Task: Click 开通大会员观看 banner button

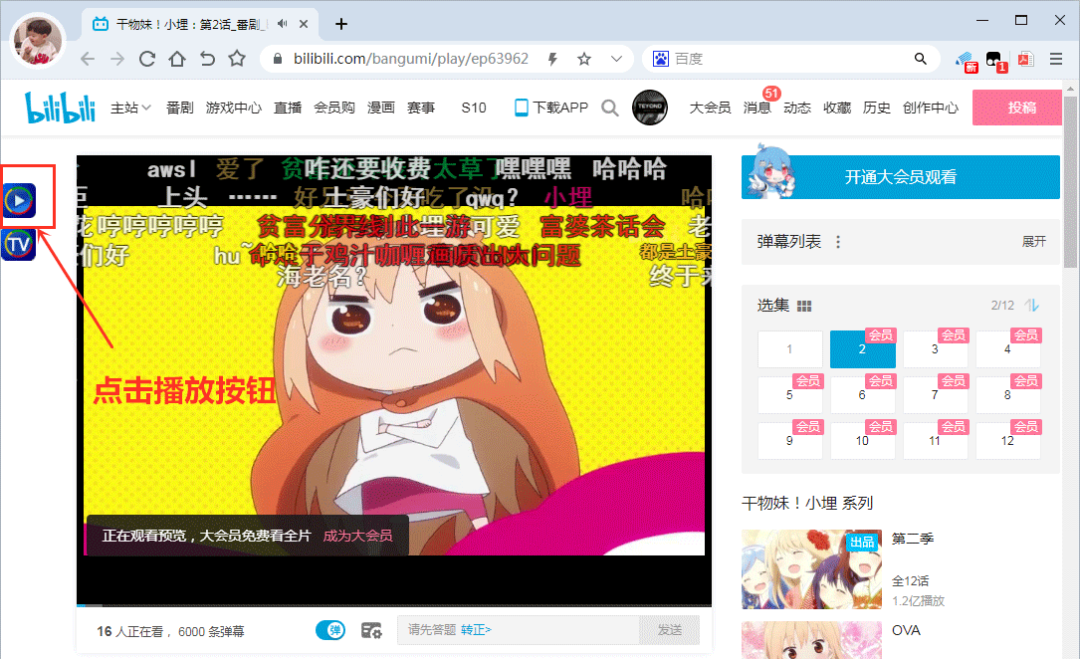Action: [900, 177]
